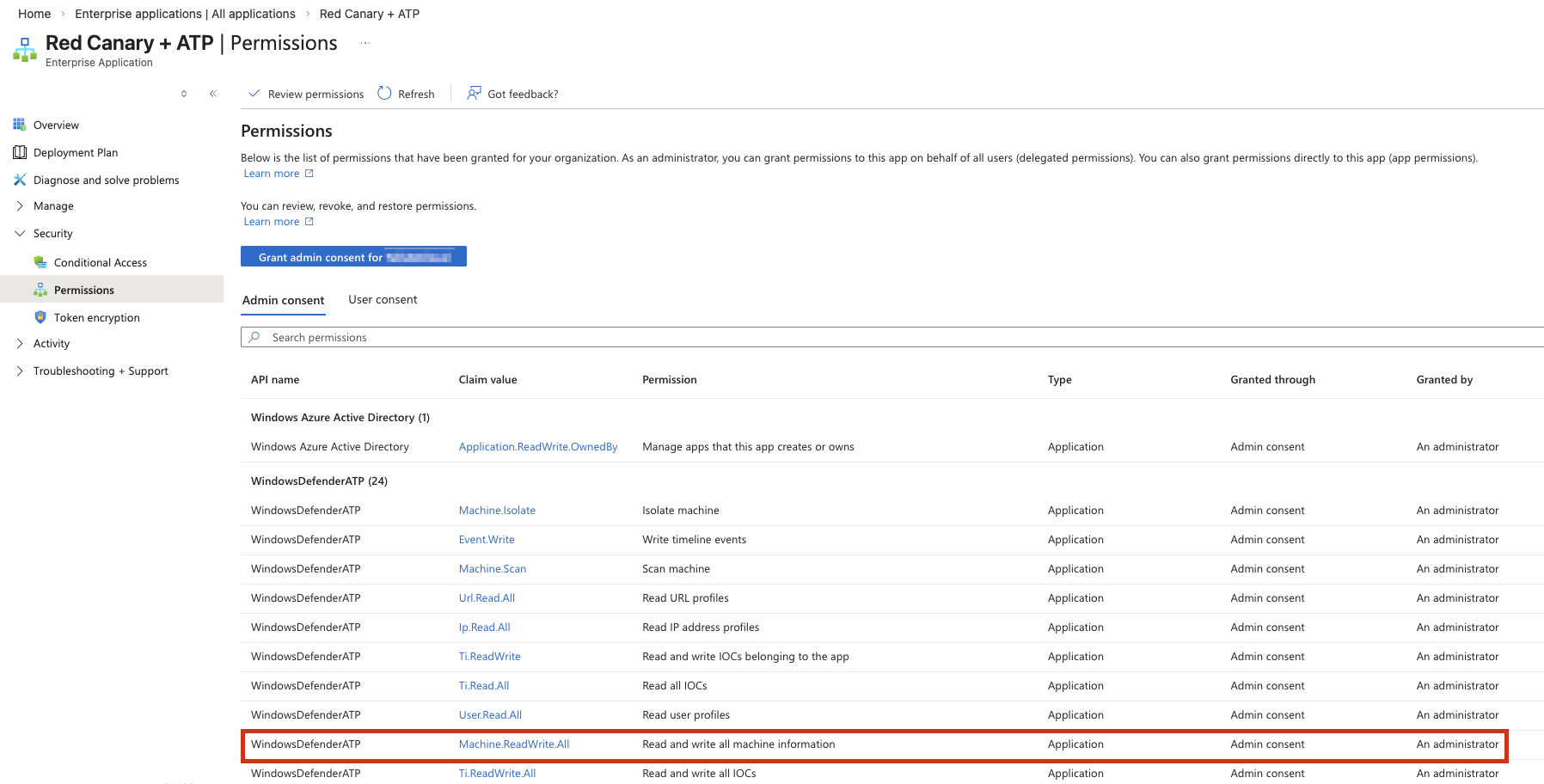Click the Refresh toolbar button text
1544x784 pixels.
coord(416,94)
